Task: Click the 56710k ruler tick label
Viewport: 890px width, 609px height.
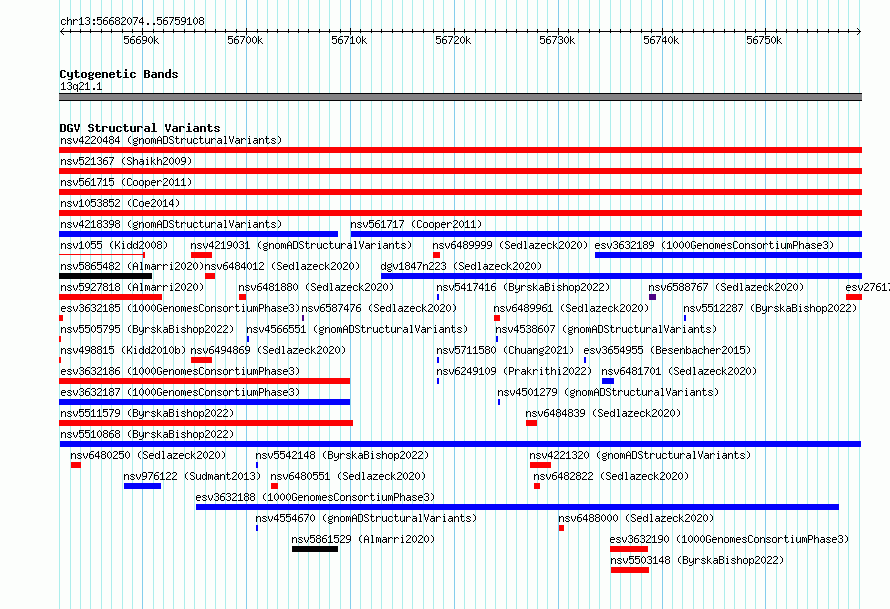Action: pyautogui.click(x=349, y=40)
